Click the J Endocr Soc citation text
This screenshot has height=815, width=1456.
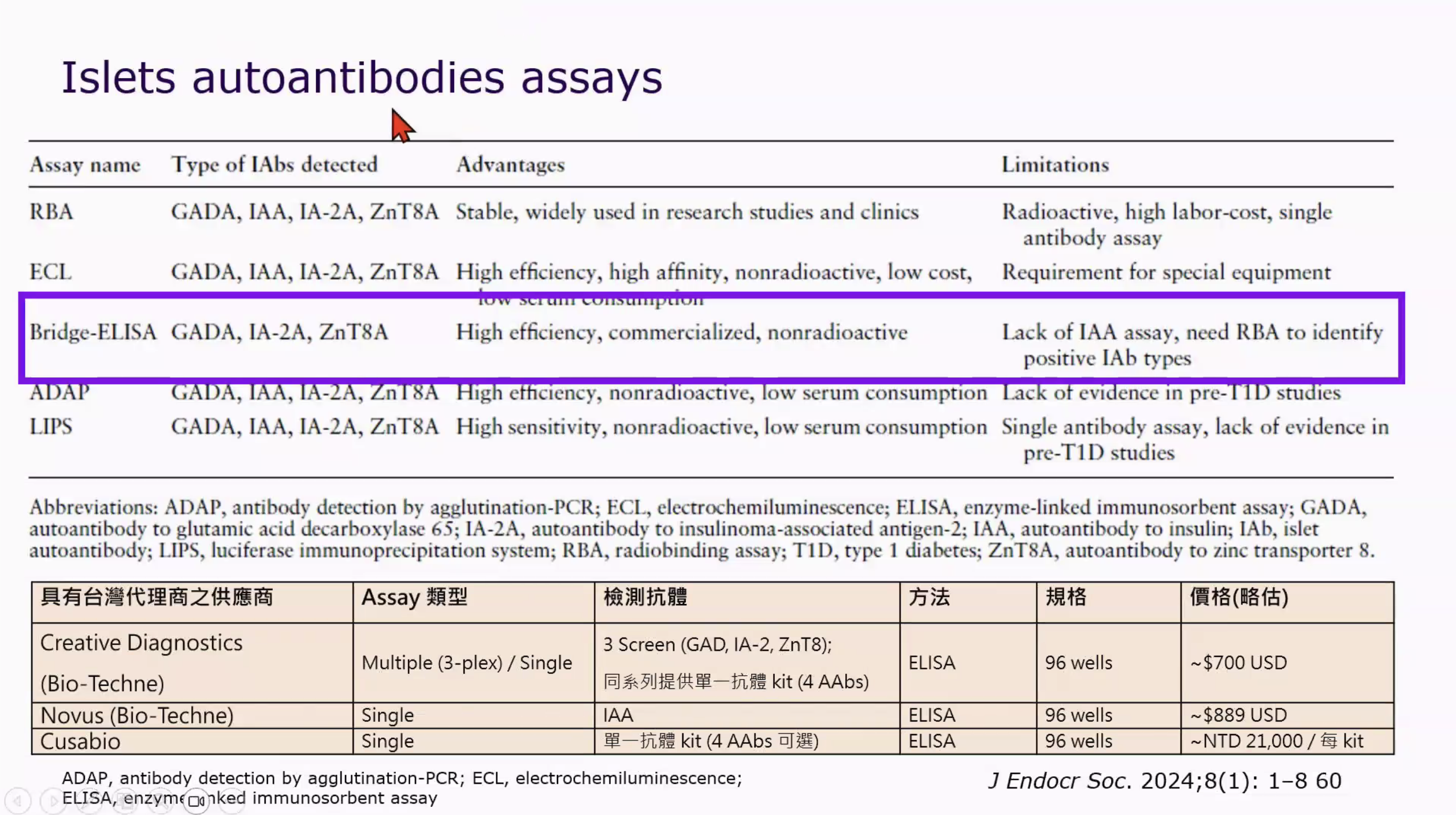pyautogui.click(x=1164, y=781)
